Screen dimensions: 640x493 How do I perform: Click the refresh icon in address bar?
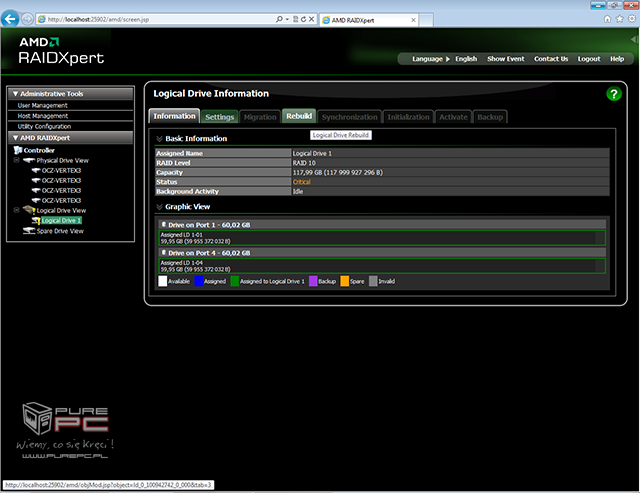coord(303,19)
